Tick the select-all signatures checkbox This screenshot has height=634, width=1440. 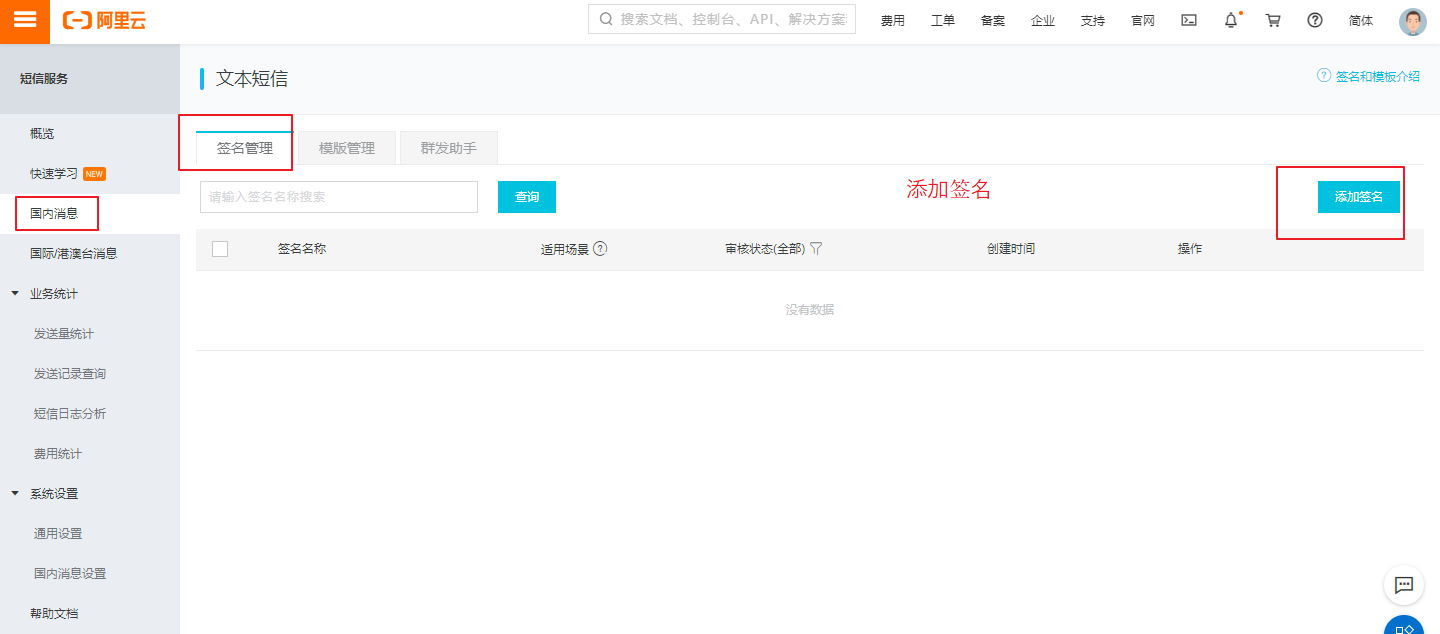tap(220, 249)
